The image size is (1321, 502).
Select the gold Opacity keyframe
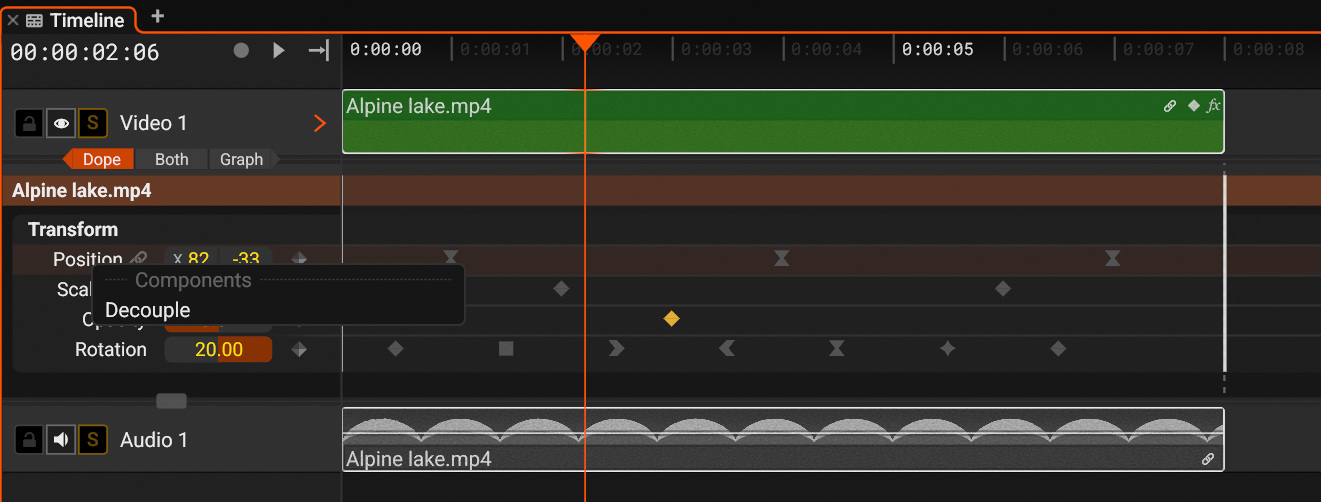click(671, 319)
